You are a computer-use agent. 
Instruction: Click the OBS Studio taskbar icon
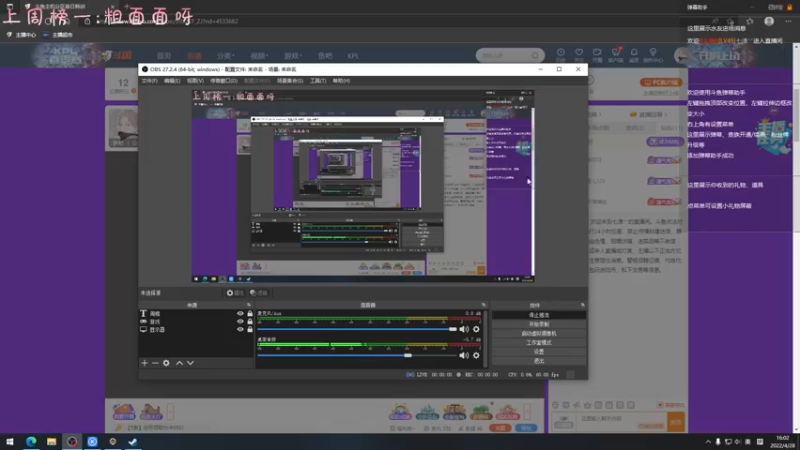click(72, 441)
